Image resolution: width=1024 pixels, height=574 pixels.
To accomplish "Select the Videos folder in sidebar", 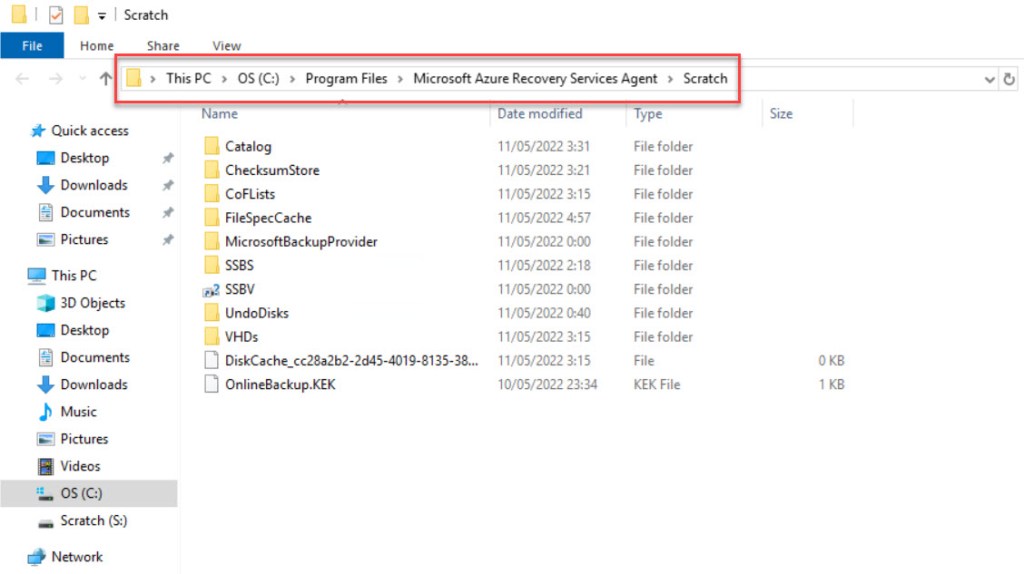I will point(80,466).
